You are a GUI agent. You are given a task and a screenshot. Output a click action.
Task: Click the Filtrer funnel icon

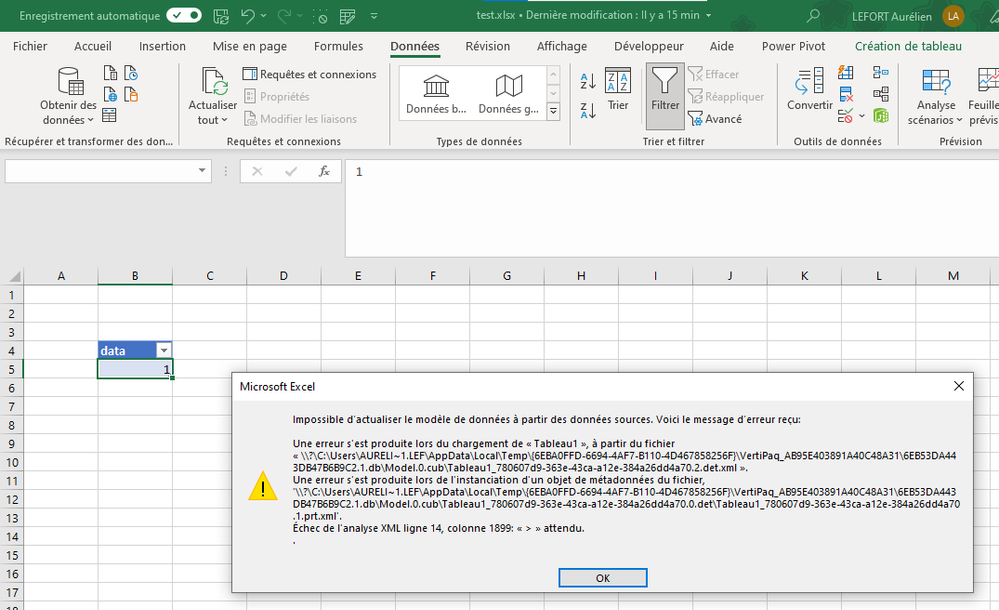click(664, 82)
